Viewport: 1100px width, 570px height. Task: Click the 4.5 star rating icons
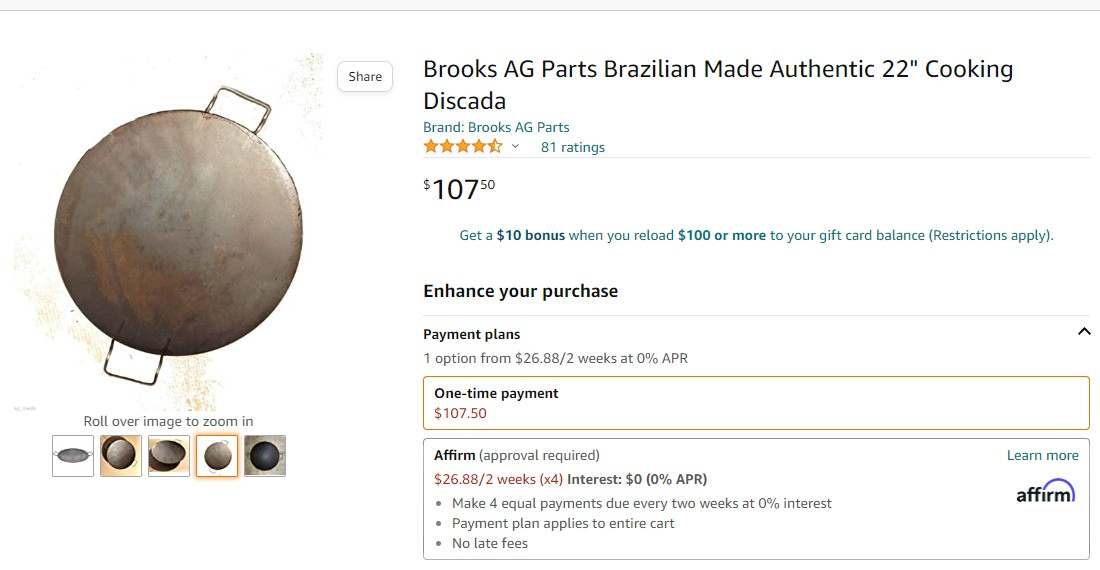click(463, 147)
